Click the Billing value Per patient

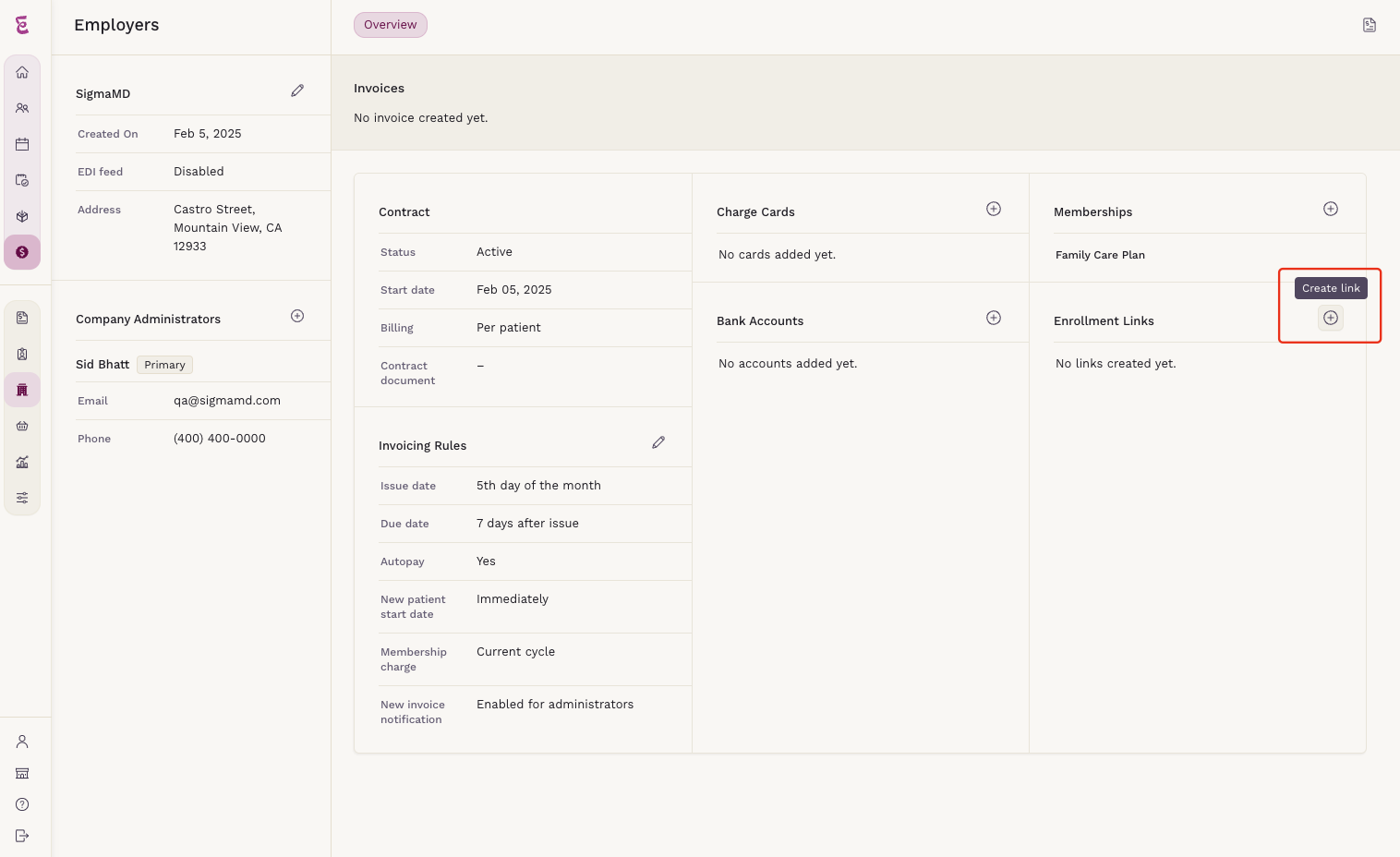point(509,328)
